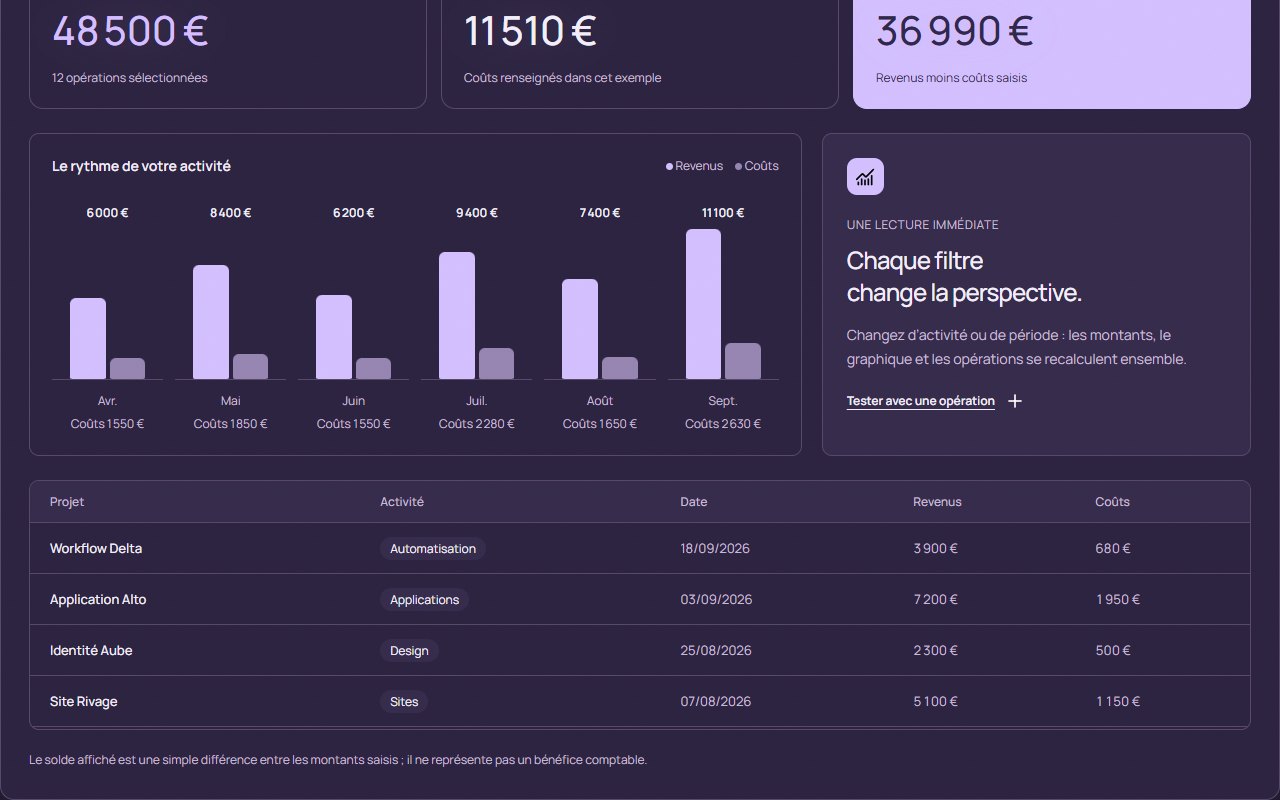Select the 'Workflow Delta' project row
1280x800 pixels.
pos(640,548)
